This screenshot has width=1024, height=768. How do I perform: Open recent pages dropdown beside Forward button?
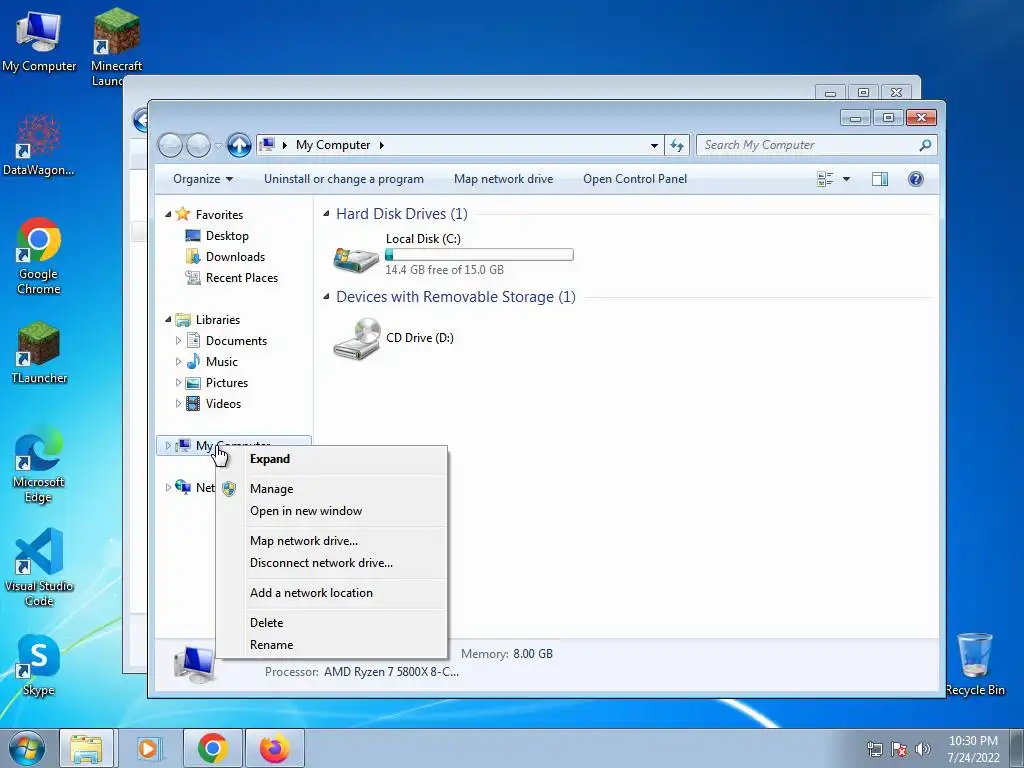click(219, 146)
